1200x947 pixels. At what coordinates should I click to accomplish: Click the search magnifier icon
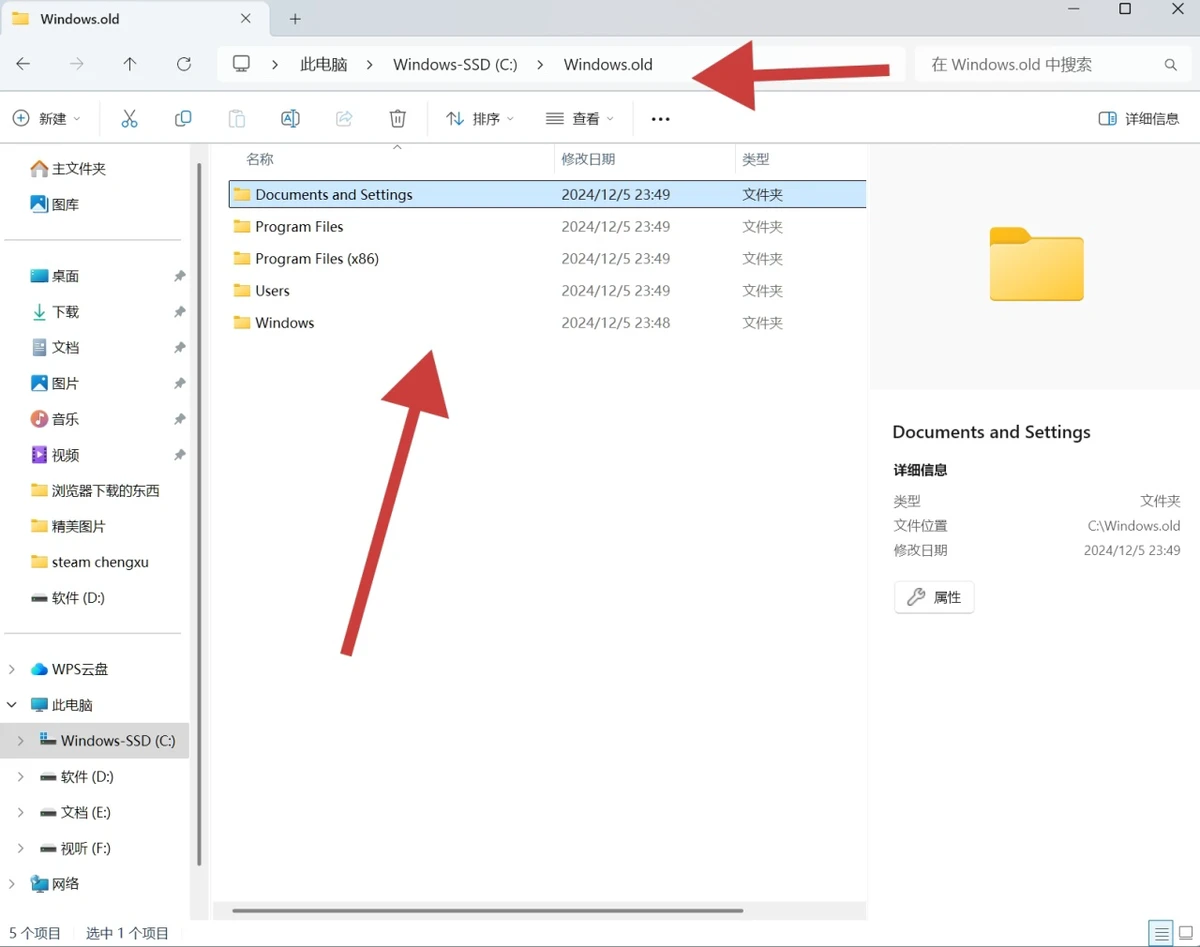[x=1170, y=65]
